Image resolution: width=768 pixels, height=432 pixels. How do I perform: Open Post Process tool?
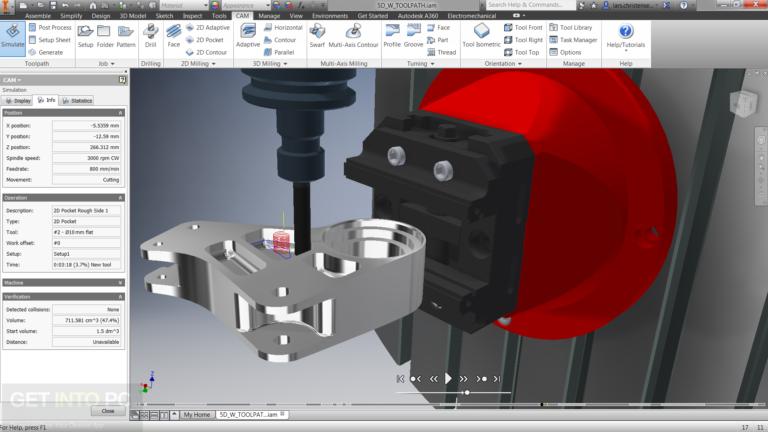(x=50, y=27)
